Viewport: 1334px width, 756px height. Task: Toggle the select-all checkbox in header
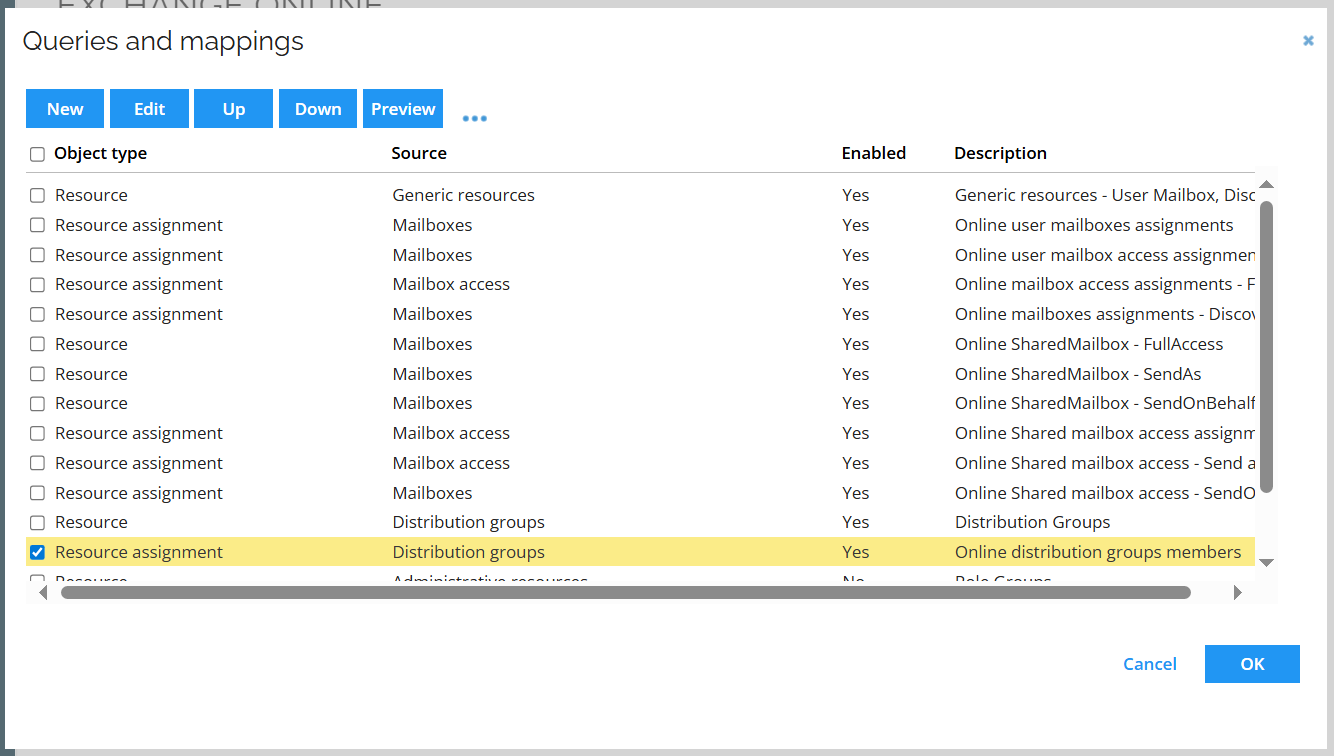click(37, 154)
